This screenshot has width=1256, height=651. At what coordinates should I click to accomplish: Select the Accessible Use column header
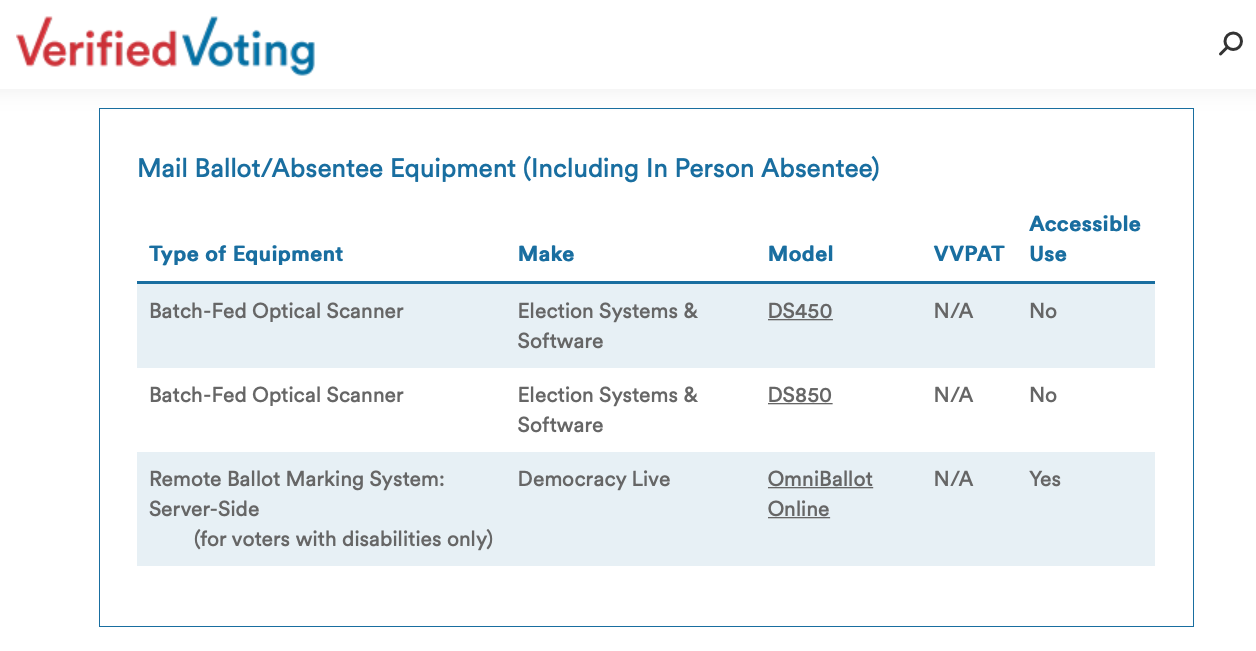1085,239
